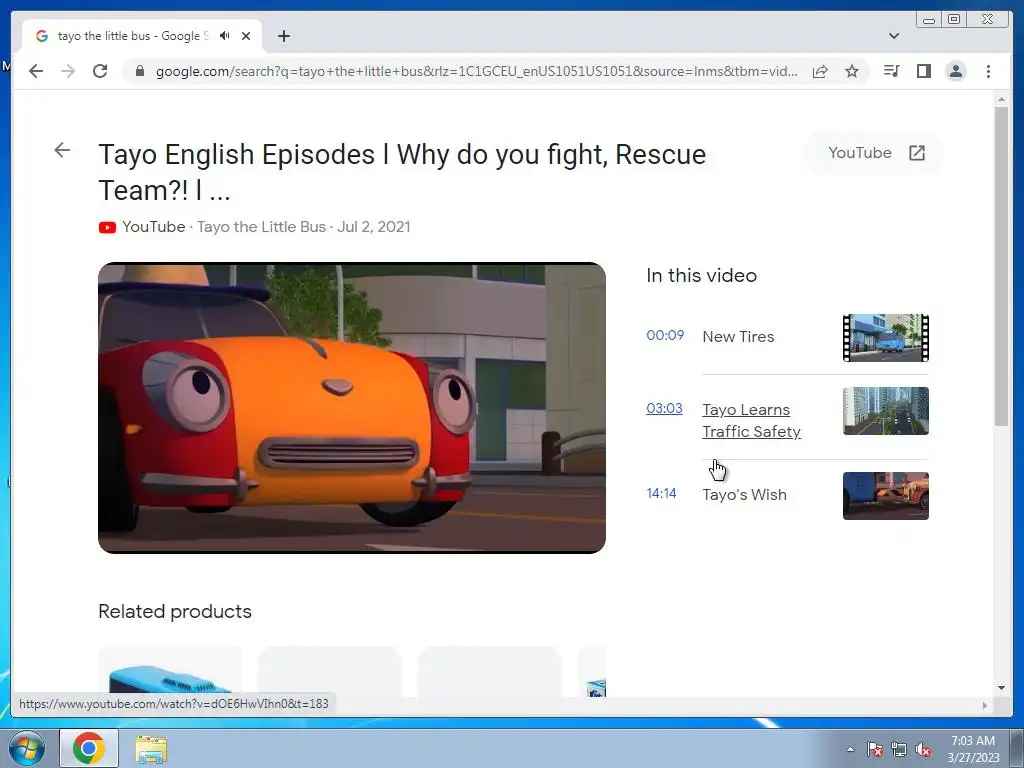Viewport: 1024px width, 768px height.
Task: Click the external link icon next to YouTube
Action: click(917, 153)
